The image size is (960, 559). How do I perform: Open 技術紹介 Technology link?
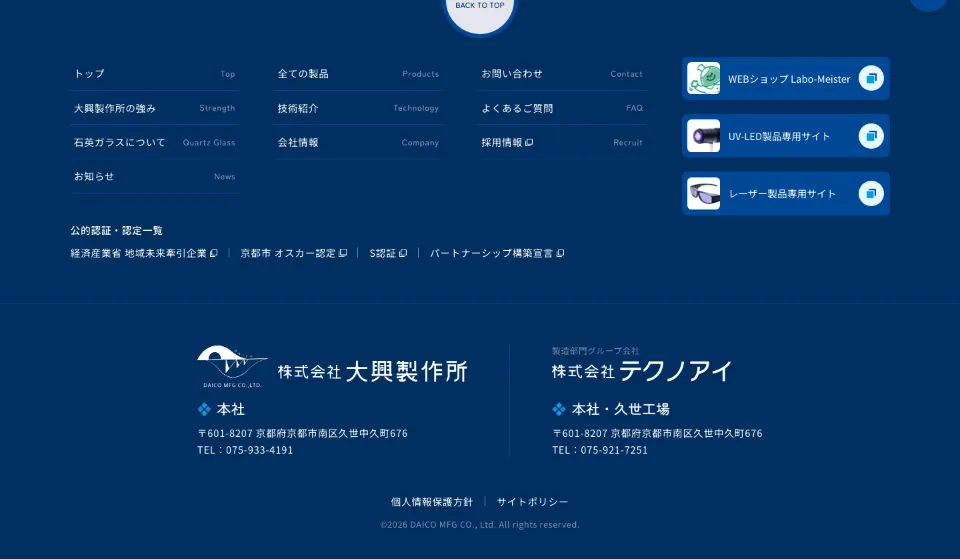358,108
